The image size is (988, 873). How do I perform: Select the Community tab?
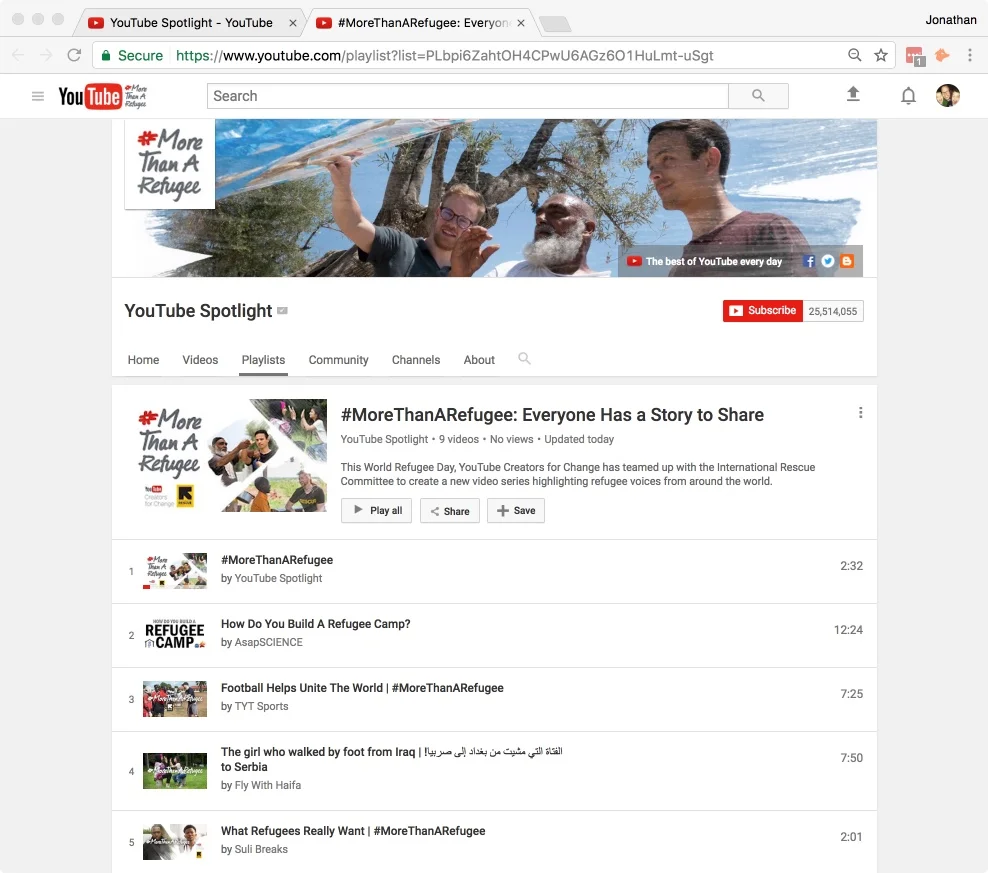point(338,360)
